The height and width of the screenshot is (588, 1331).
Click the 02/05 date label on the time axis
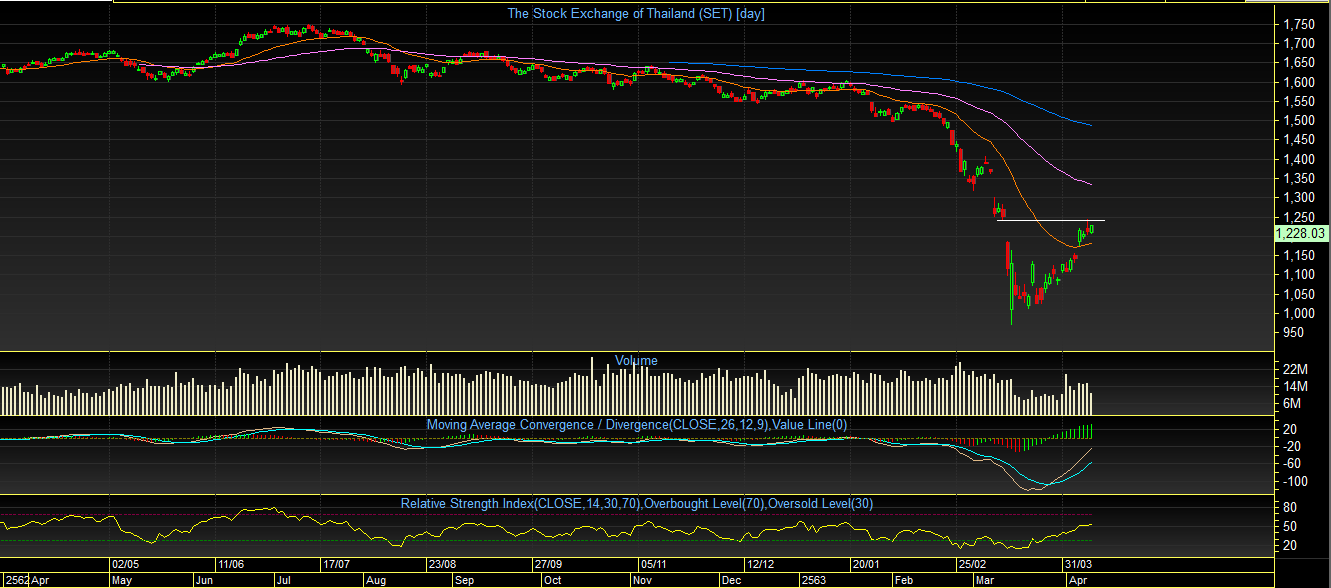point(127,564)
